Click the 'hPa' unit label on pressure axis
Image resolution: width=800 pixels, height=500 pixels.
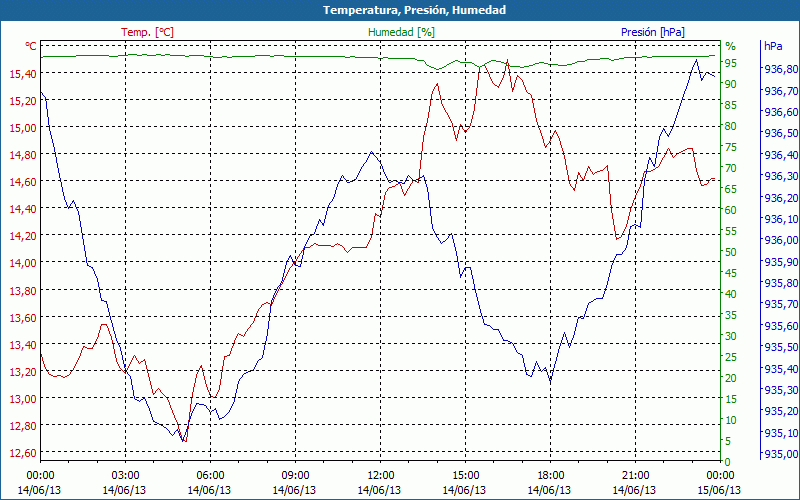click(x=773, y=46)
